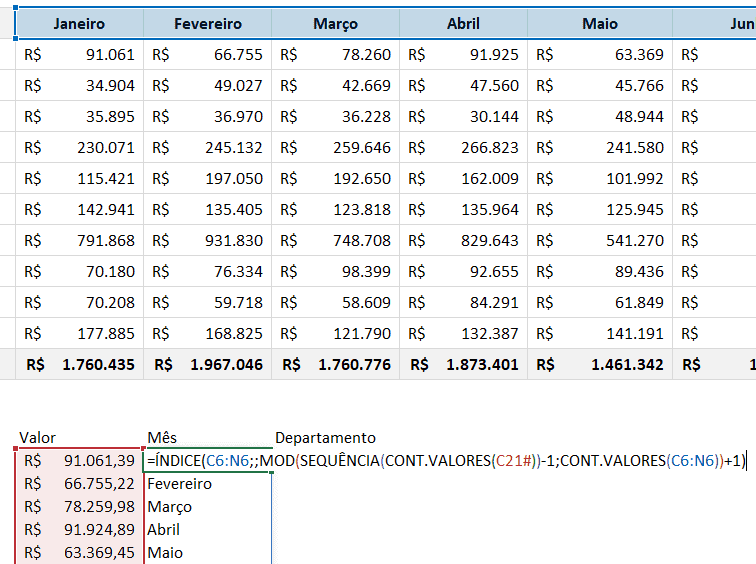Click the cell with value 162.009
Image resolution: width=756 pixels, height=564 pixels.
463,178
